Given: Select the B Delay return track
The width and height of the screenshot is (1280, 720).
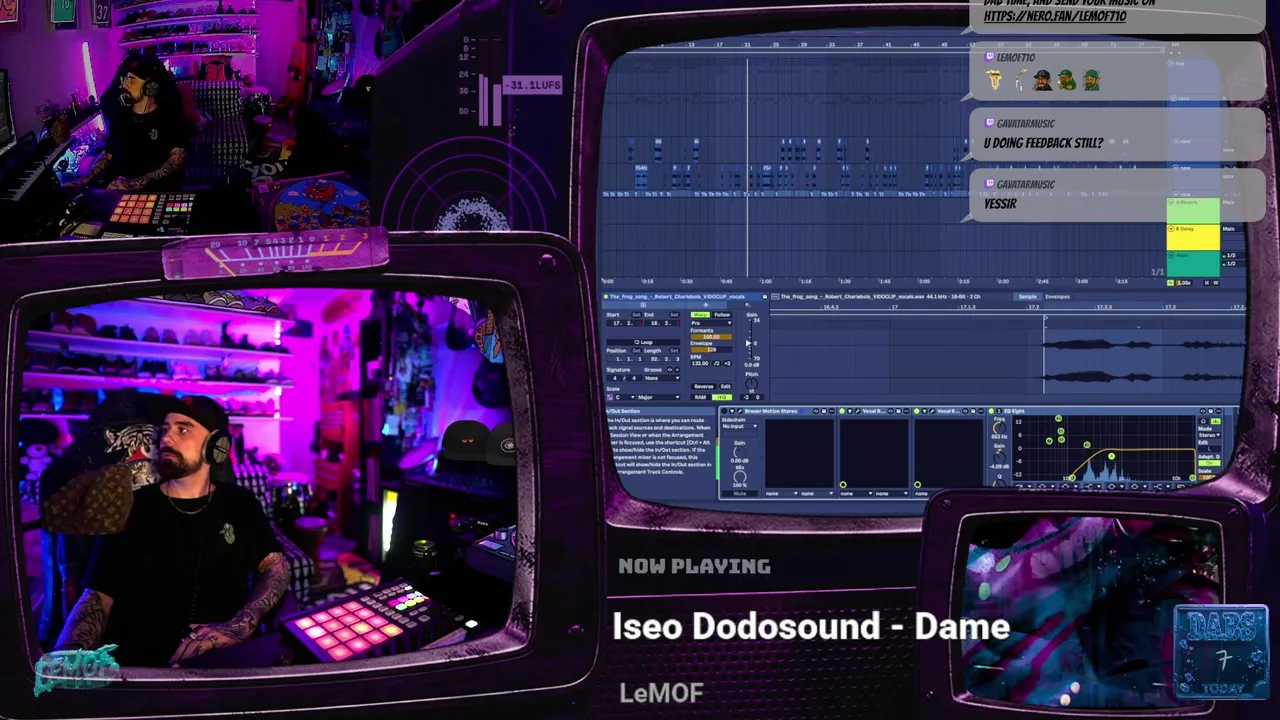Looking at the screenshot, I should point(1193,237).
